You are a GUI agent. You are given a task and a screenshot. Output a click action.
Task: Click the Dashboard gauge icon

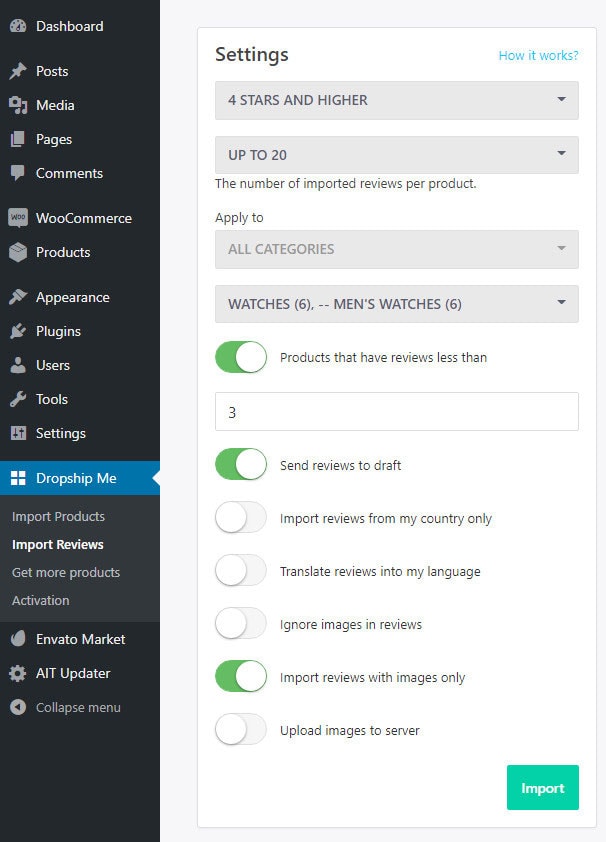(18, 26)
